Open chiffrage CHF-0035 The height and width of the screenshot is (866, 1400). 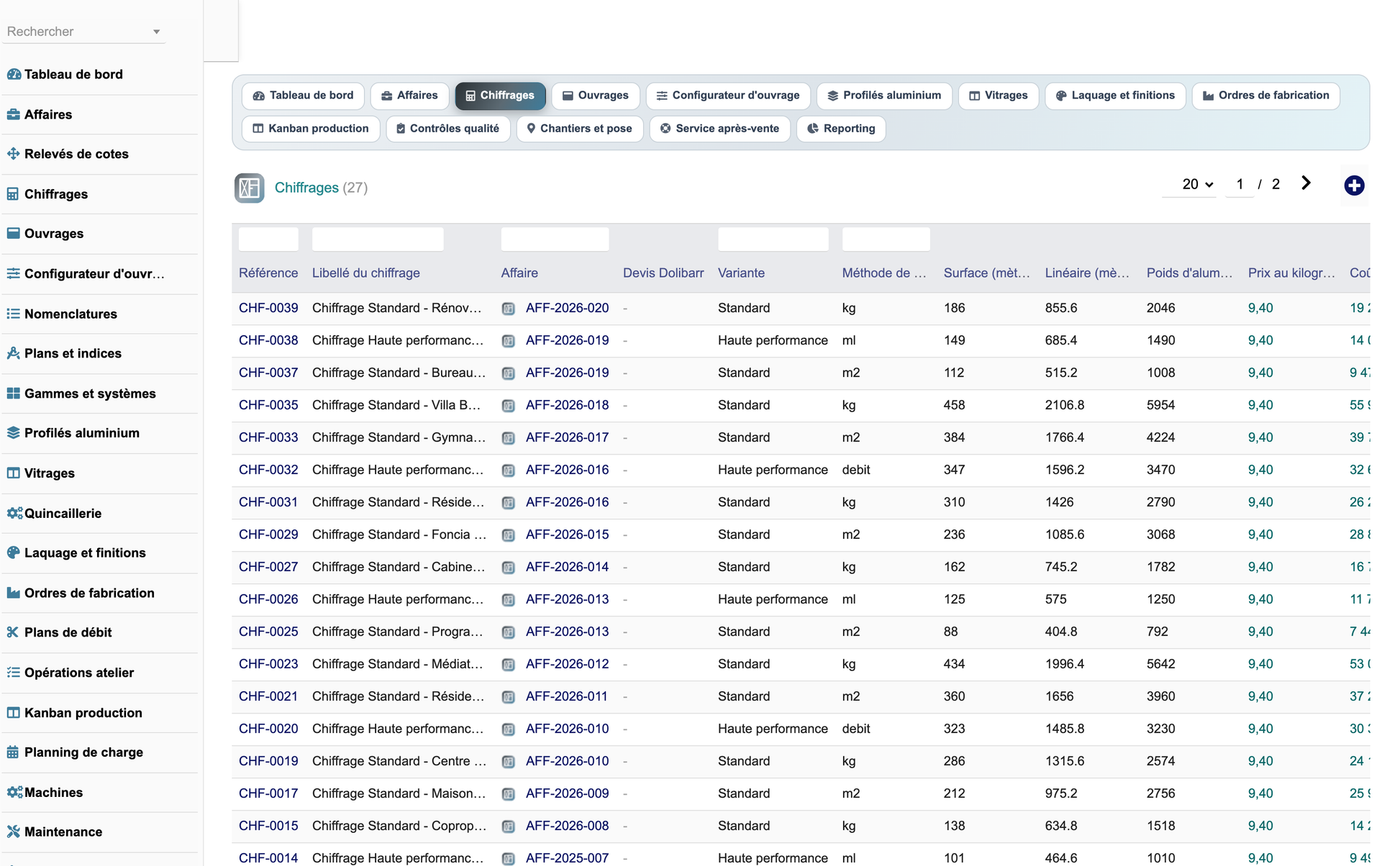(x=268, y=405)
